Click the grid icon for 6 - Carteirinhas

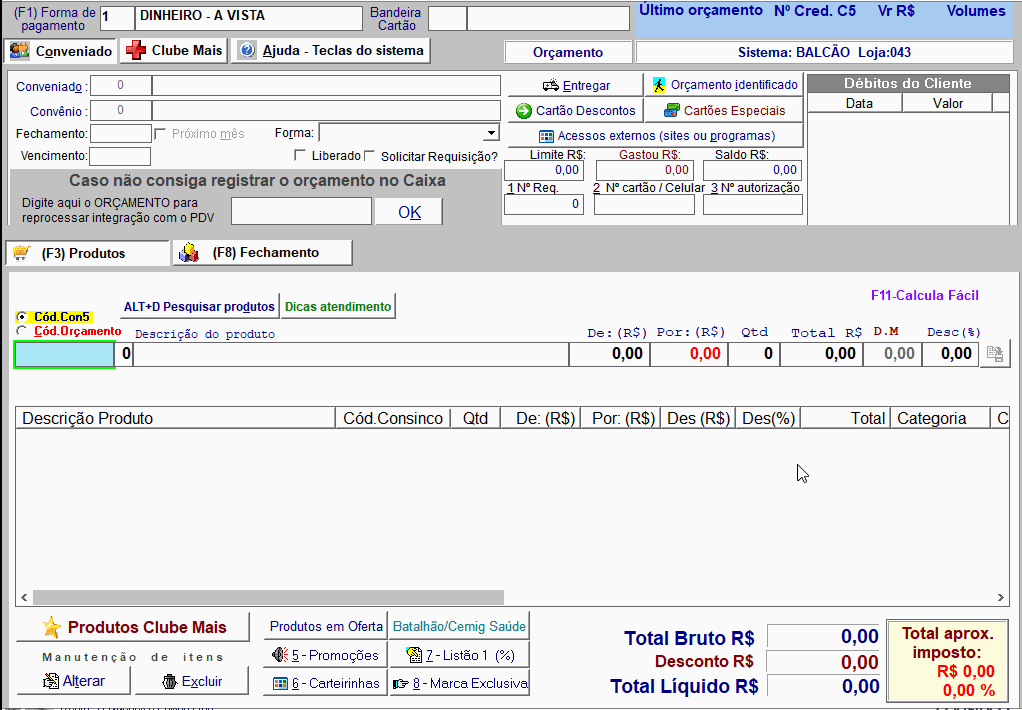click(280, 683)
